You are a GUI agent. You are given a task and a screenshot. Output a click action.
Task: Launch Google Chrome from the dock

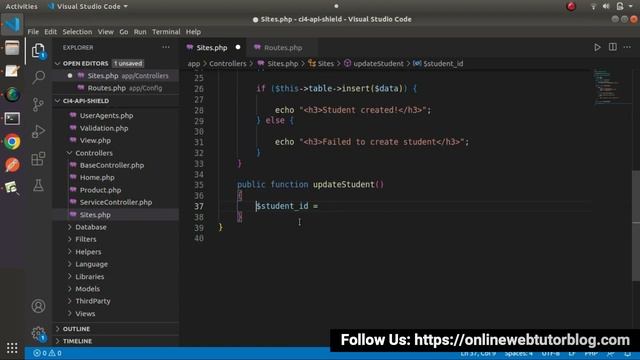[12, 142]
